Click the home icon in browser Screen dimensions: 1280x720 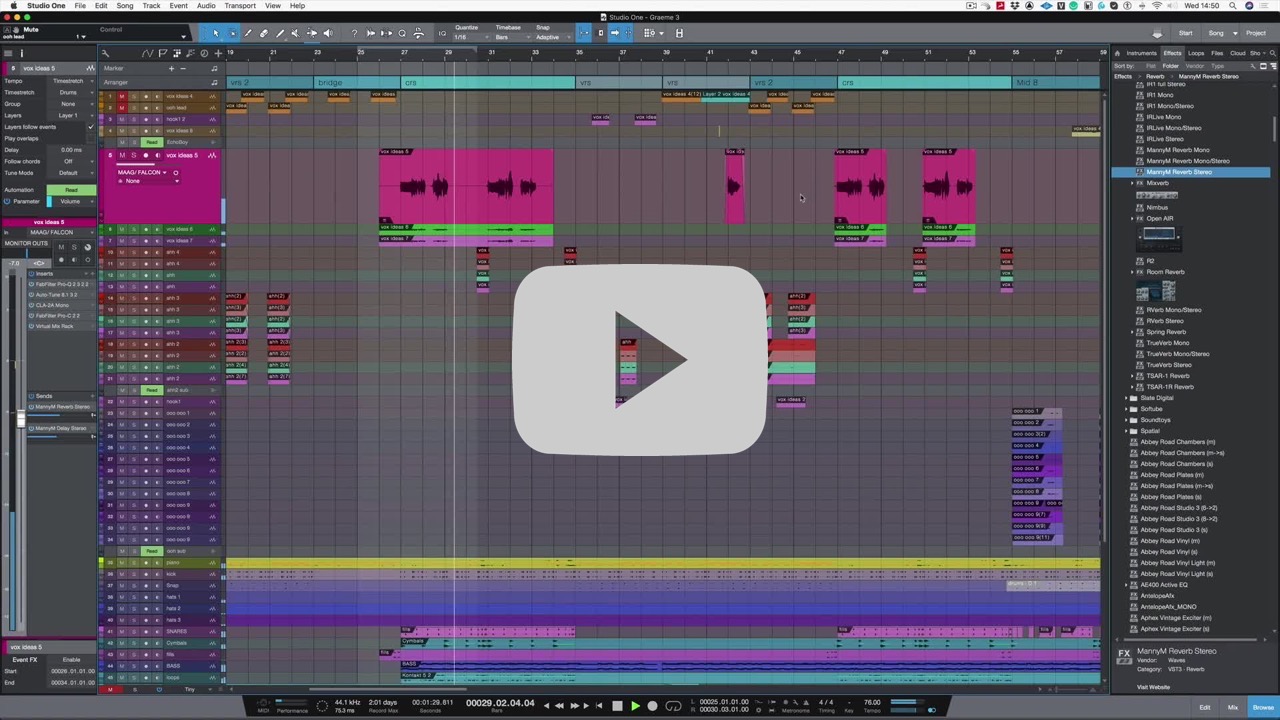[x=1119, y=53]
